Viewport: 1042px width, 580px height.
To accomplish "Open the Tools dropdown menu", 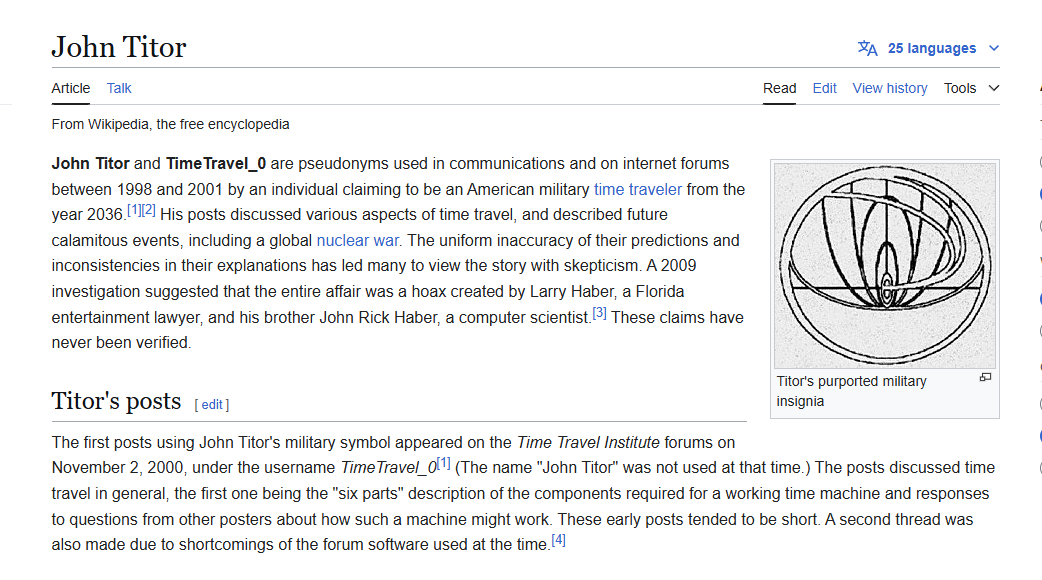I will pos(972,88).
